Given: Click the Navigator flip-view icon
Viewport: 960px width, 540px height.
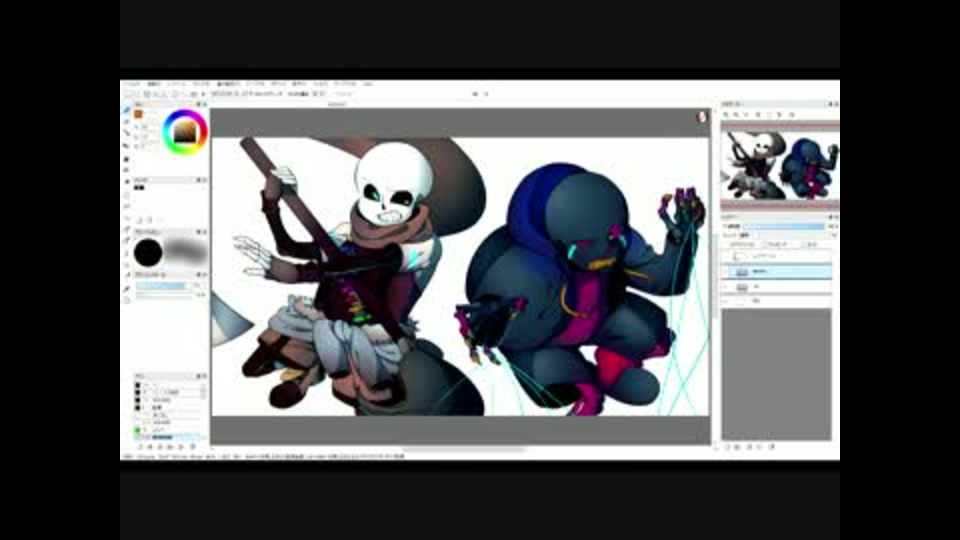Looking at the screenshot, I should (x=791, y=114).
